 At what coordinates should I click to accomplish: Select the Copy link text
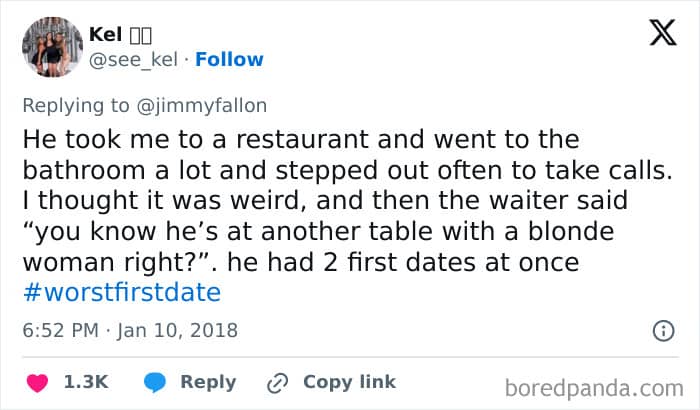[349, 382]
